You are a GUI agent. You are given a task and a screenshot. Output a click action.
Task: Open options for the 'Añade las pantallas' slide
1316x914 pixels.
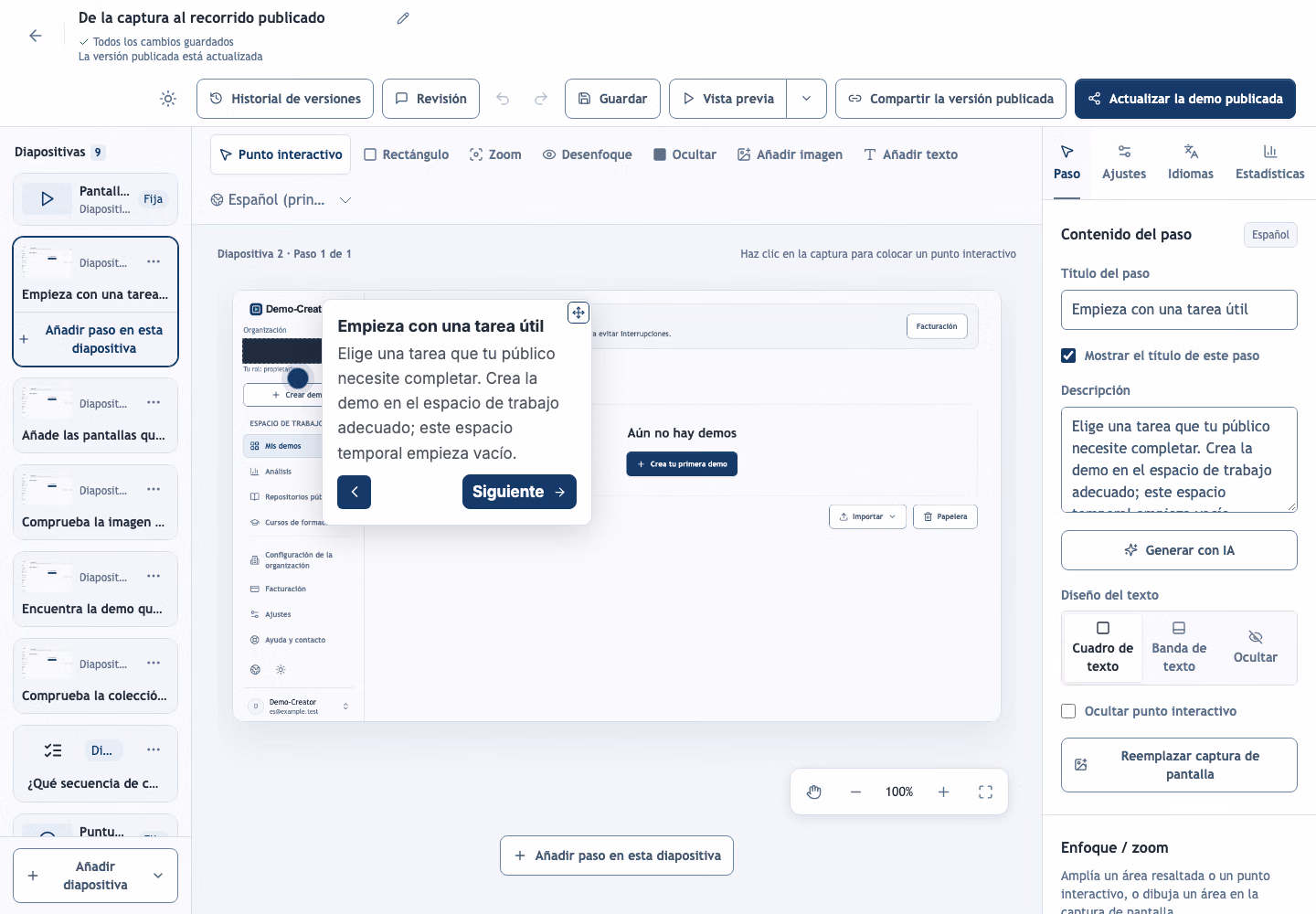[x=154, y=403]
